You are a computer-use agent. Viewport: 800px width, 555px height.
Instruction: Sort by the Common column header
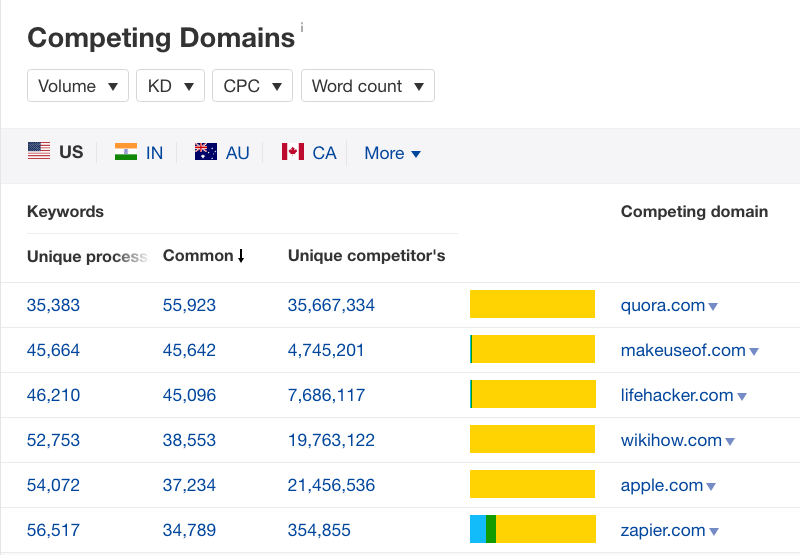[204, 256]
